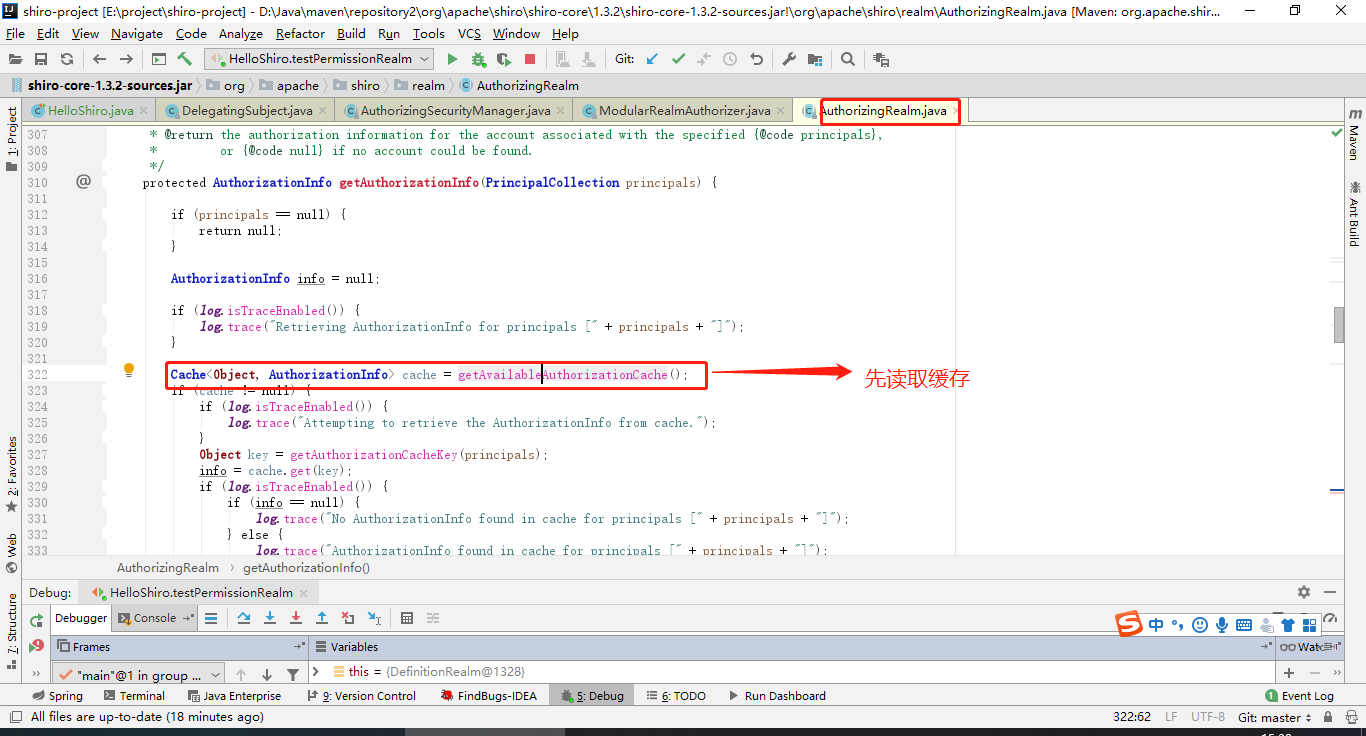Image resolution: width=1366 pixels, height=736 pixels.
Task: Hide the Debug panel with minimize icon
Action: pos(1330,592)
